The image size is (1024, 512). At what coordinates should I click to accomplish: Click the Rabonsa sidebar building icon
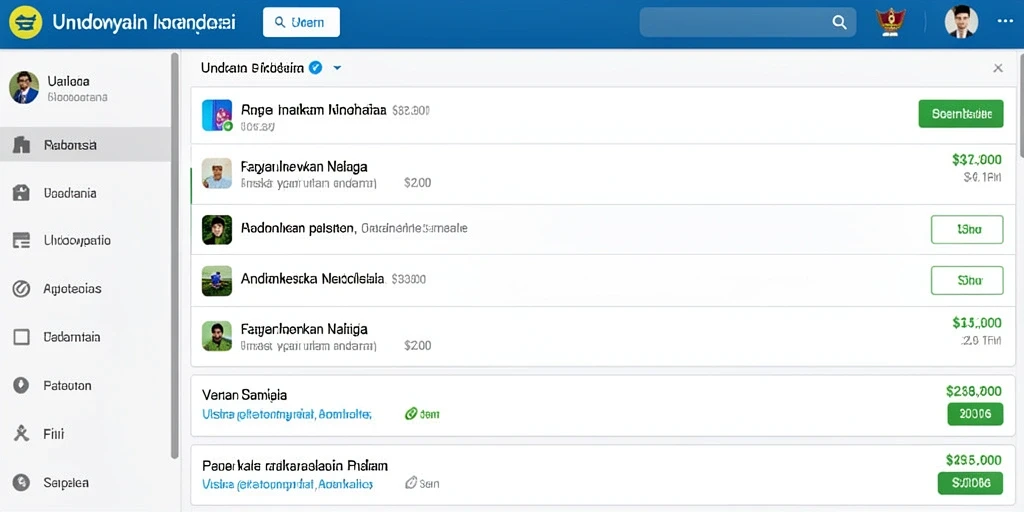(22, 145)
